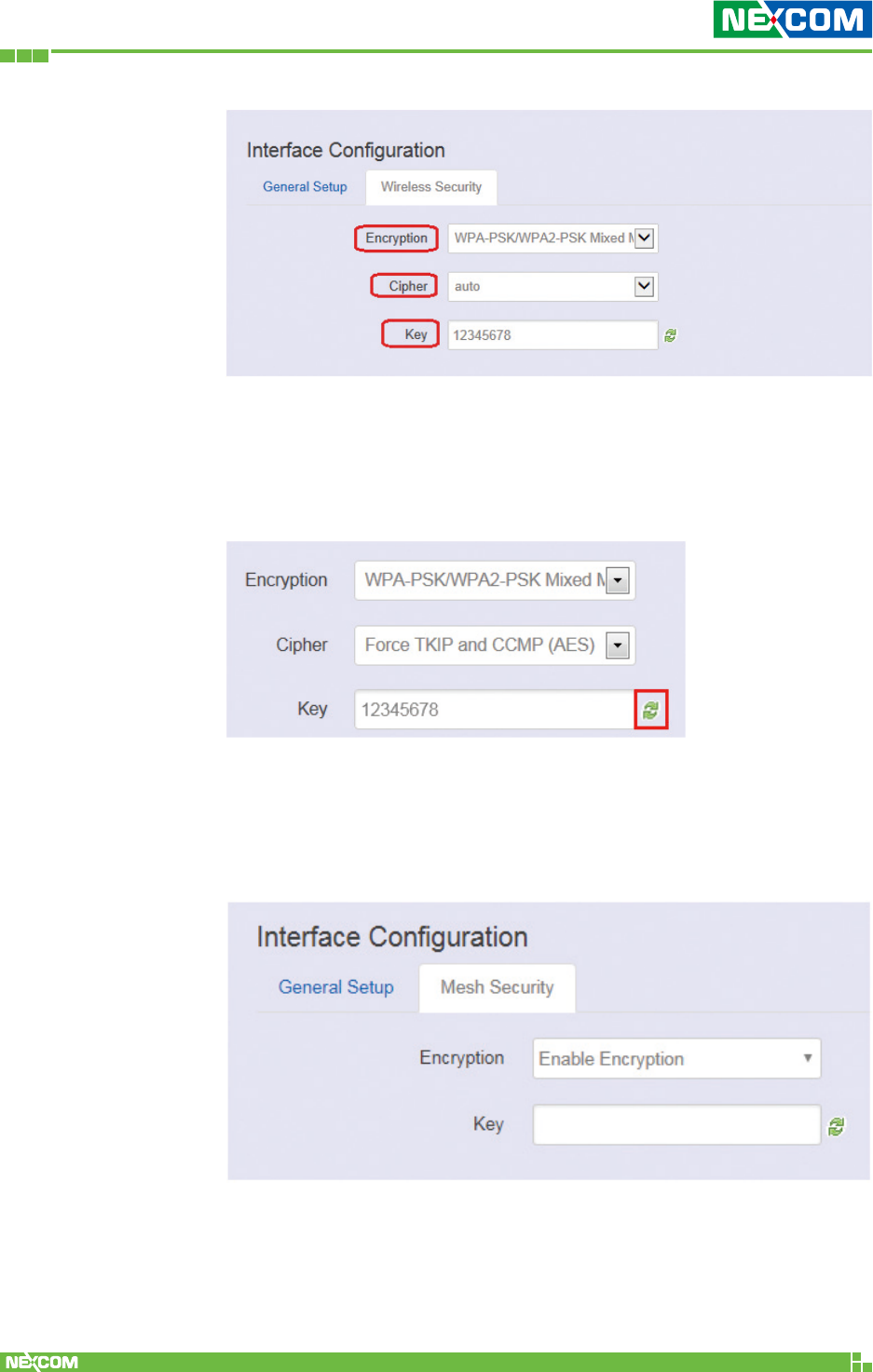This screenshot has height=1372, width=873.
Task: Switch to General Setup tab beside Mesh Security
Action: (335, 987)
